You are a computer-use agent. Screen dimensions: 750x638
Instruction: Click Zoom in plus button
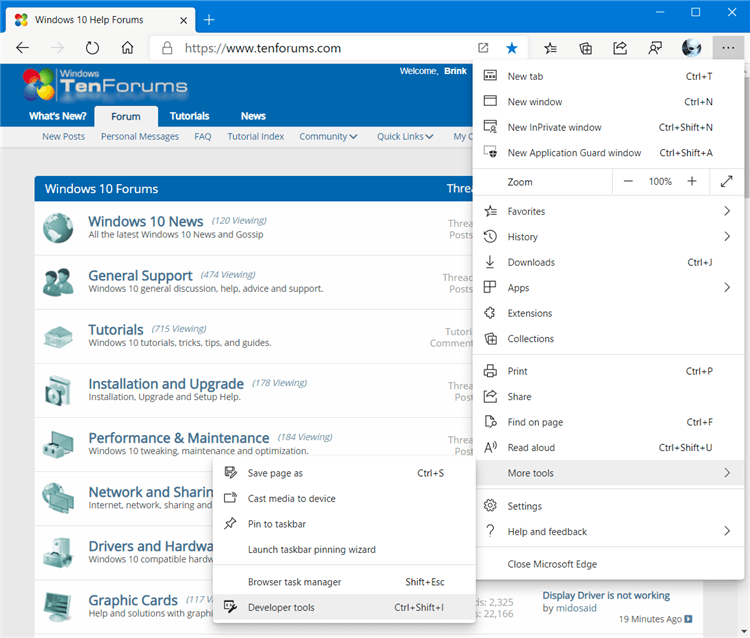point(692,181)
